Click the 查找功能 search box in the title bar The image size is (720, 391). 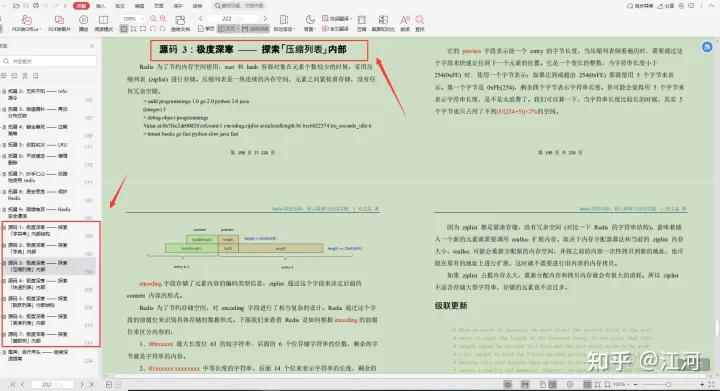click(x=240, y=6)
